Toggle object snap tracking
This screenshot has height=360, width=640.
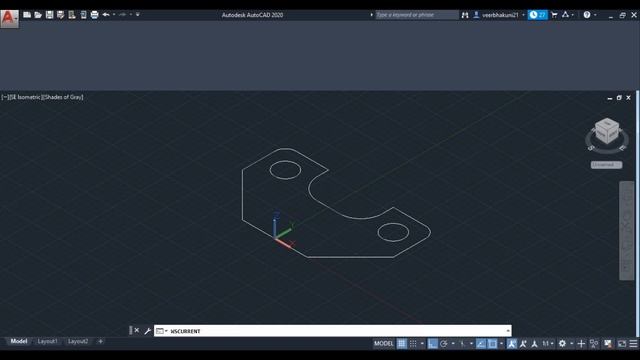481,344
